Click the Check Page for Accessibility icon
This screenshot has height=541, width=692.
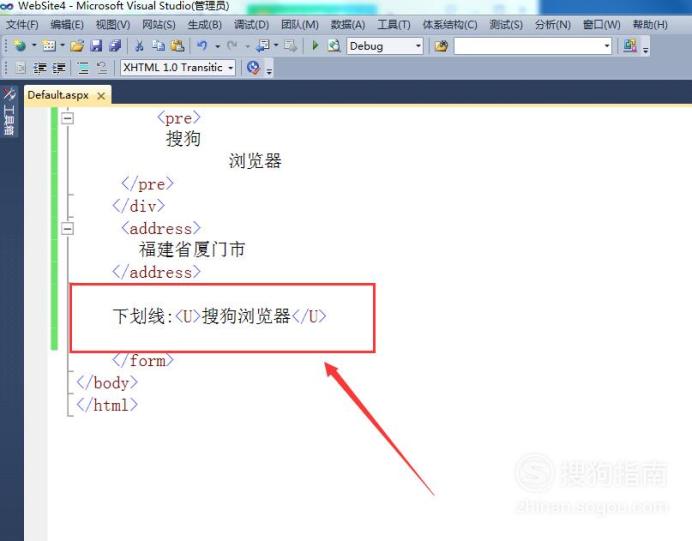pos(254,68)
